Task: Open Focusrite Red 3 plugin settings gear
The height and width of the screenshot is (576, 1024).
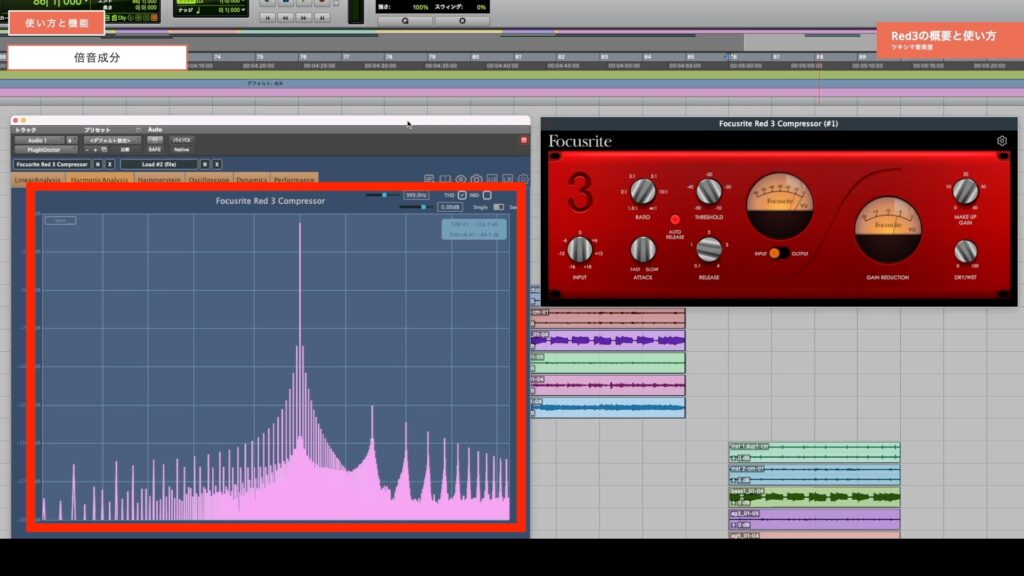Action: point(1002,140)
